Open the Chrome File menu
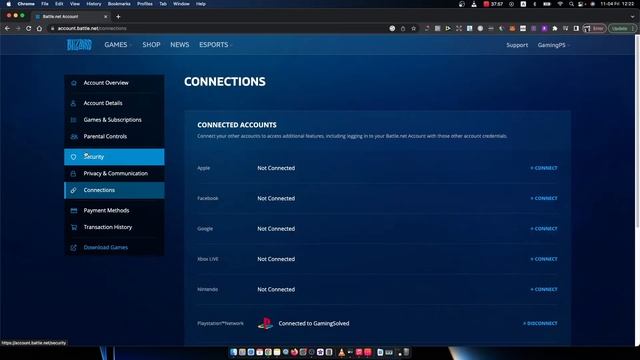Viewport: 640px width, 360px height. pos(45,4)
